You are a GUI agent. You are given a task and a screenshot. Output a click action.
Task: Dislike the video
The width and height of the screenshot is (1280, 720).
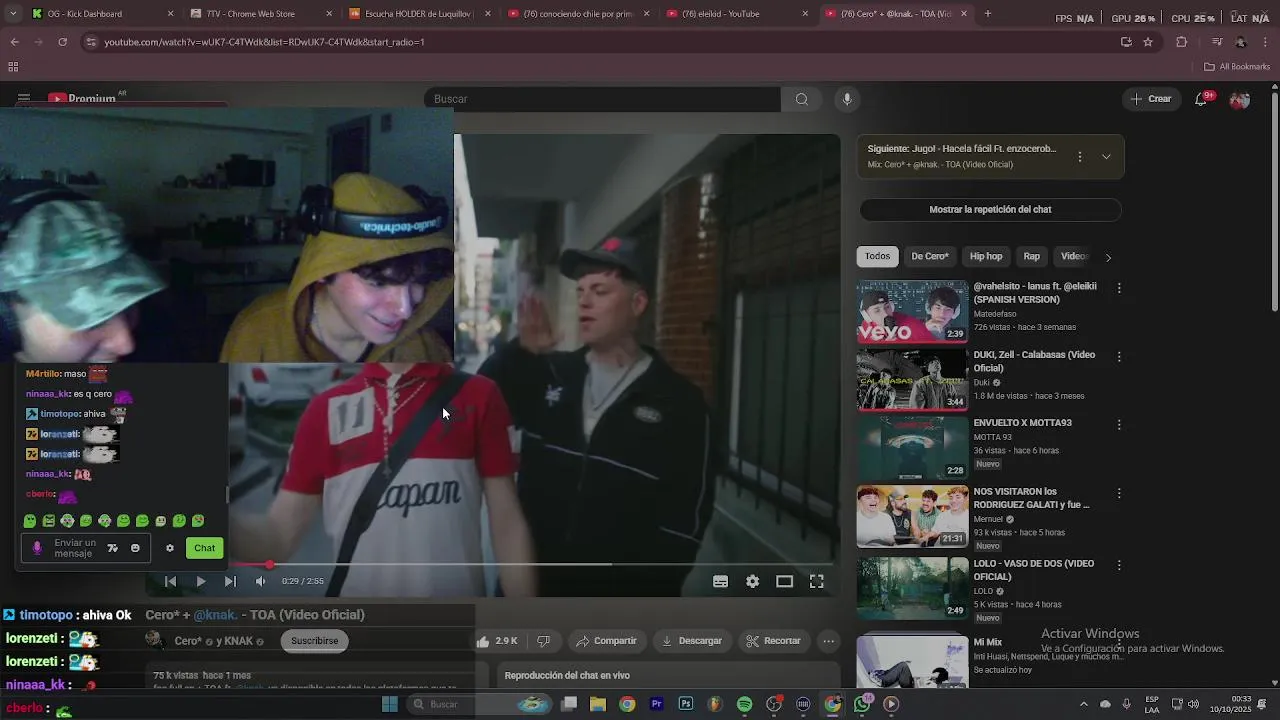coord(543,641)
